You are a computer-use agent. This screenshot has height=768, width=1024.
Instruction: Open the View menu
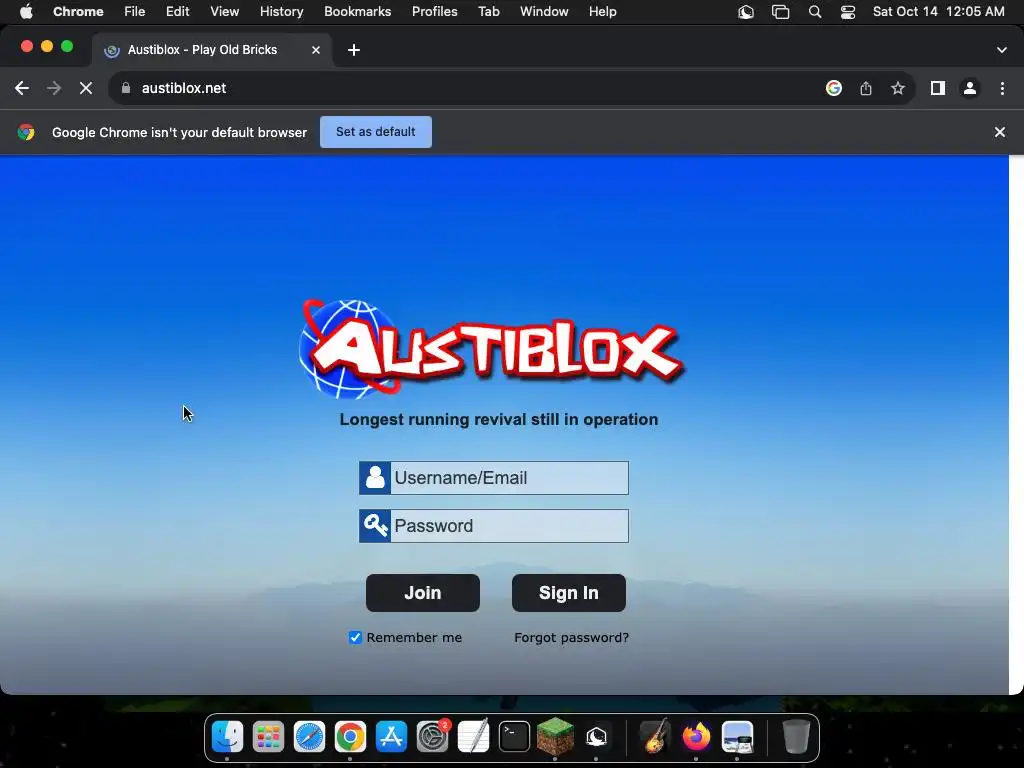click(x=225, y=12)
